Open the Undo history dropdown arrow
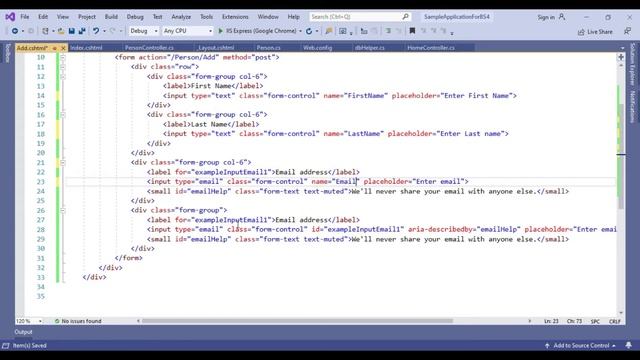The height and width of the screenshot is (360, 640). click(x=104, y=31)
